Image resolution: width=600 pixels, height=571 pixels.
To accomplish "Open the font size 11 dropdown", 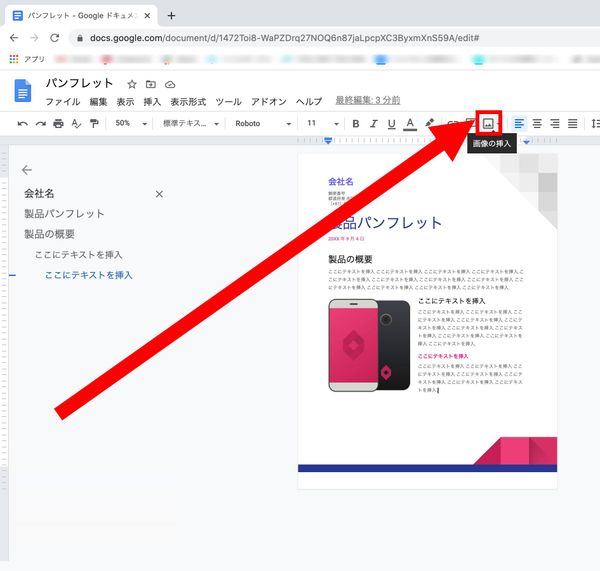I will (323, 124).
